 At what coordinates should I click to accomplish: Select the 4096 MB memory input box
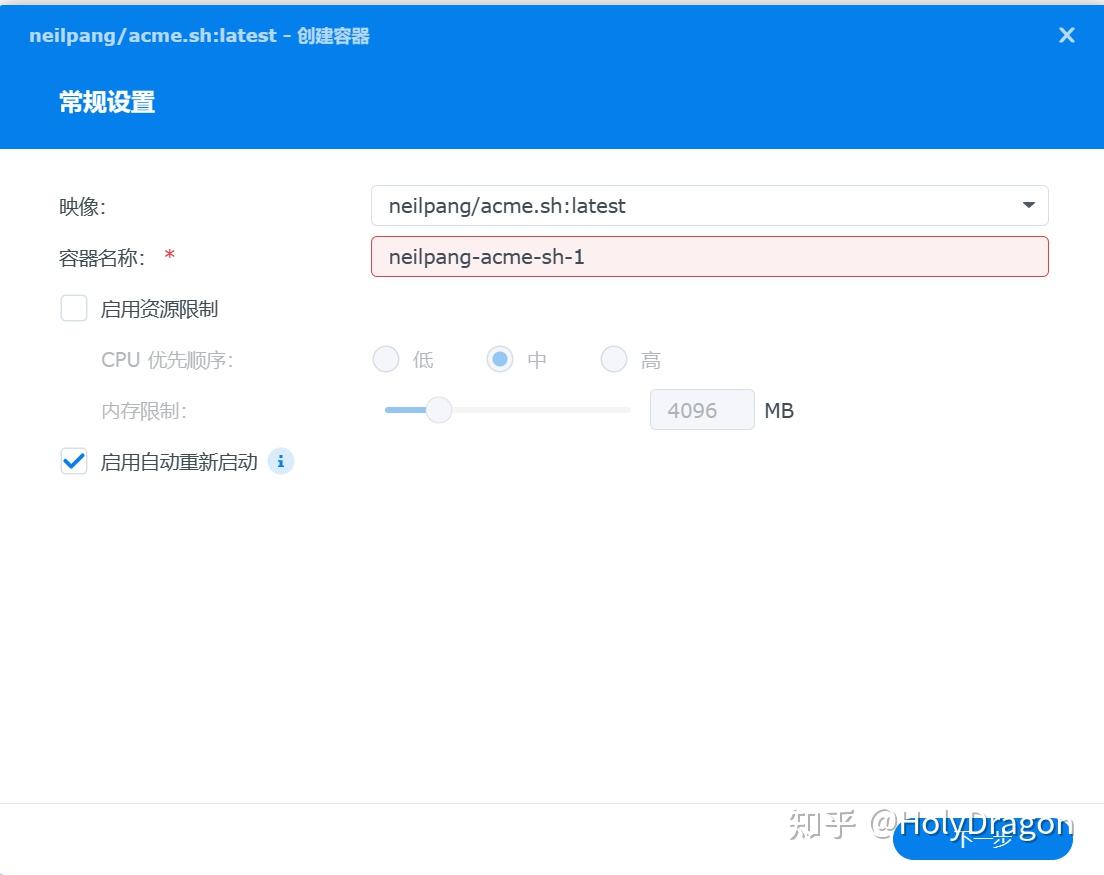[702, 410]
